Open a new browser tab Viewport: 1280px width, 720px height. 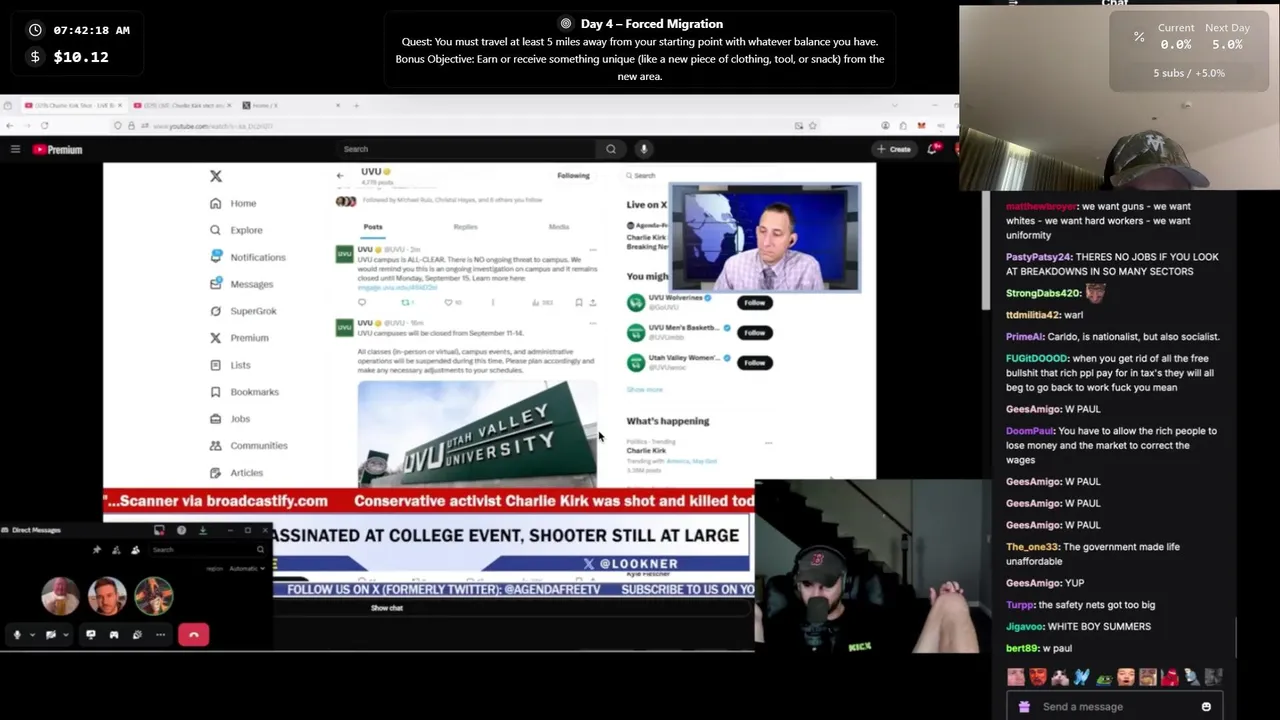coord(356,105)
